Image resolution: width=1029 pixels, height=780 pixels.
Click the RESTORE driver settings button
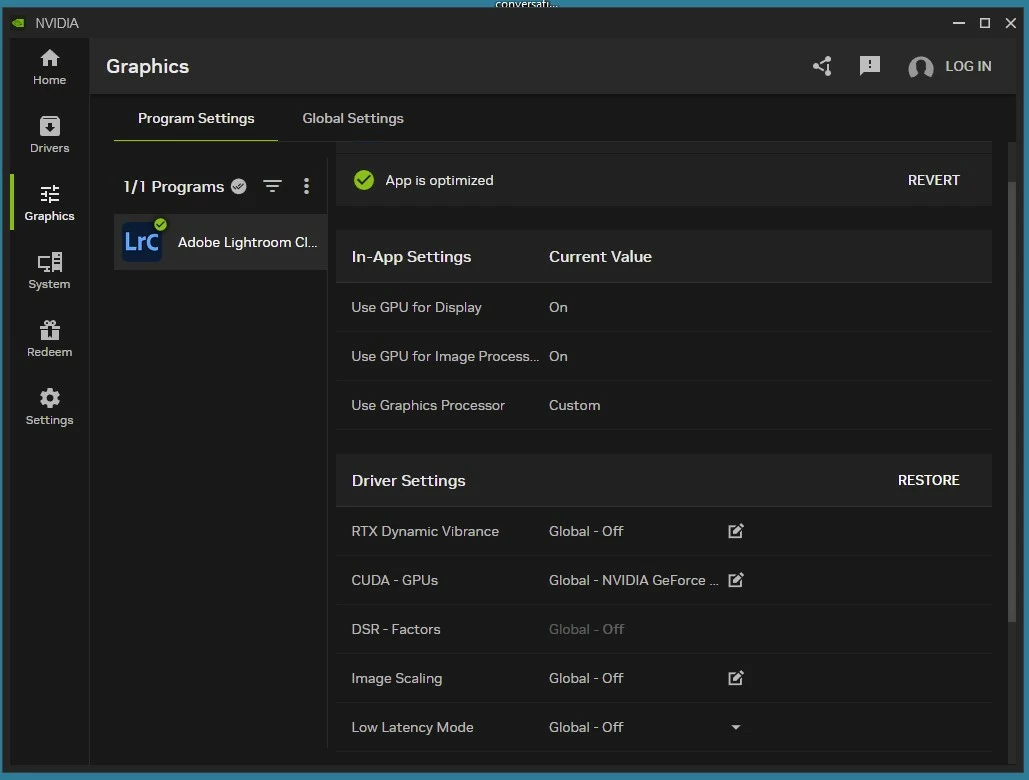(x=928, y=480)
